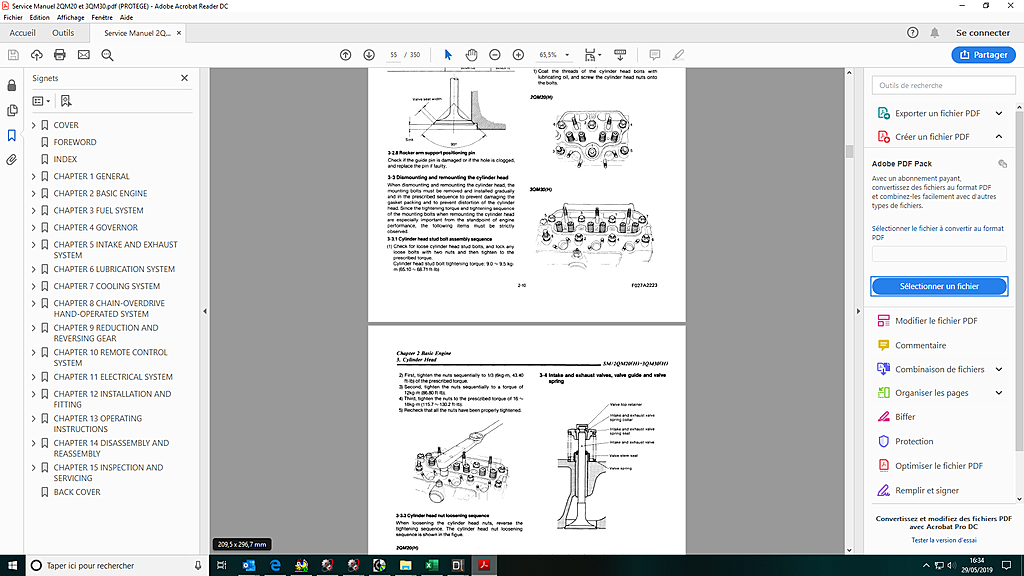
Task: Activate the hand pan tool
Action: [472, 55]
